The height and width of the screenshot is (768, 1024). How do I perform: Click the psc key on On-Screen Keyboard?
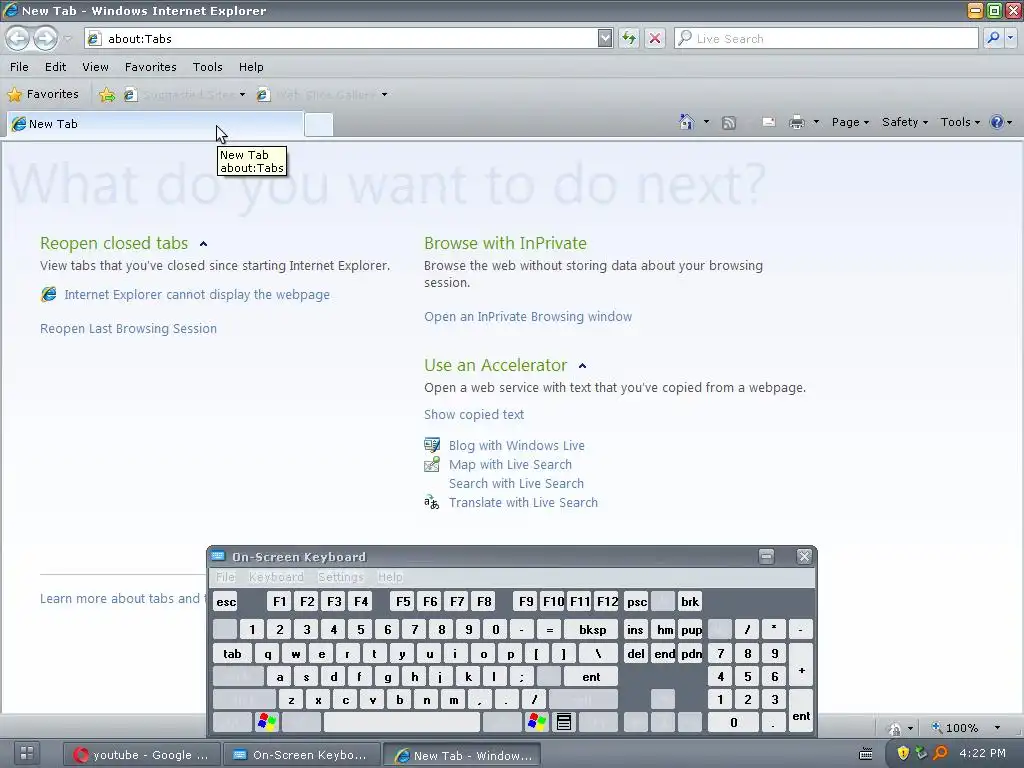point(637,601)
